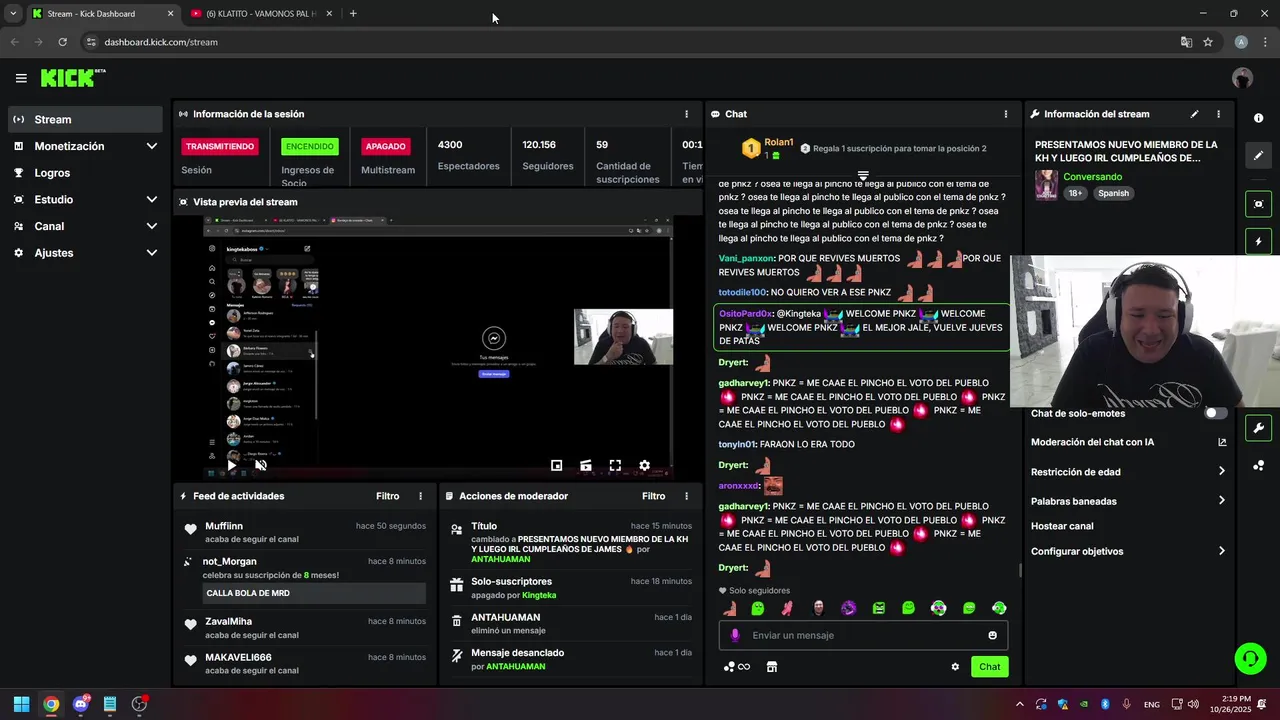Open emoji picker in message box

[992, 635]
